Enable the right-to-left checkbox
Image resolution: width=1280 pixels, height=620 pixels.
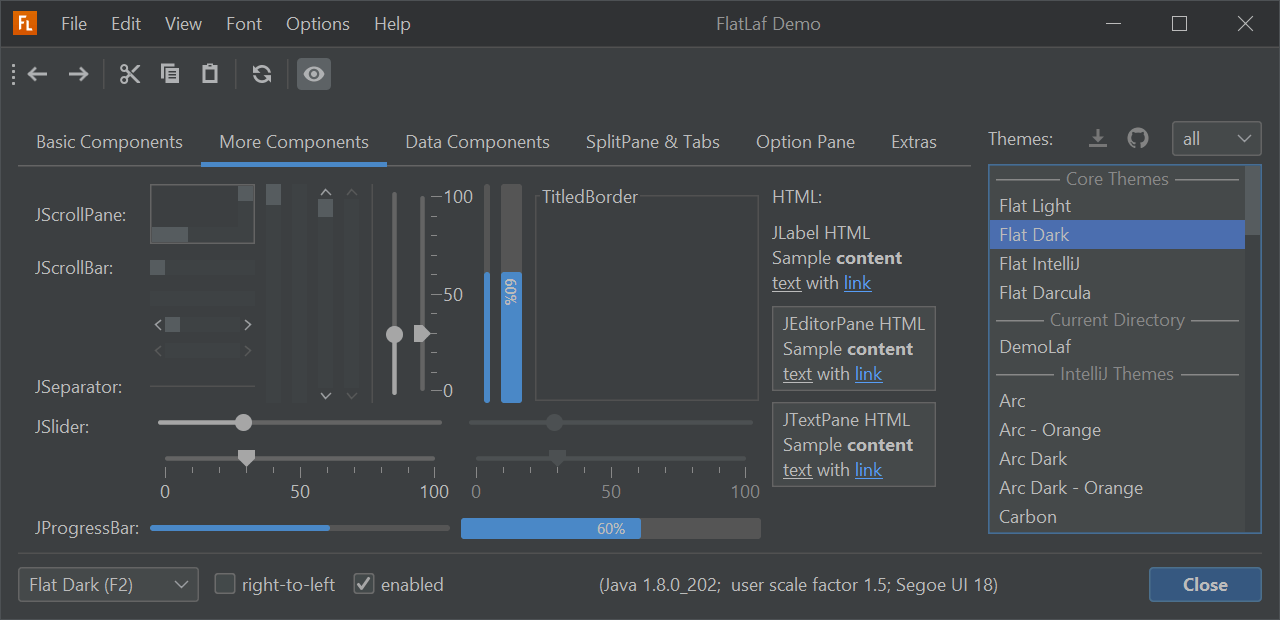click(x=225, y=584)
